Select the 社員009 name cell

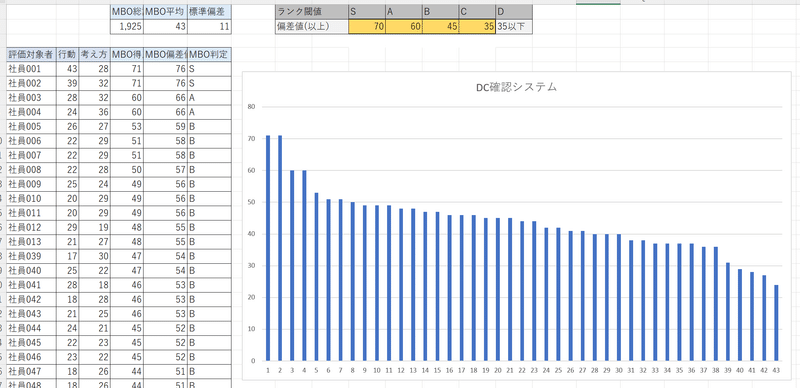click(31, 184)
